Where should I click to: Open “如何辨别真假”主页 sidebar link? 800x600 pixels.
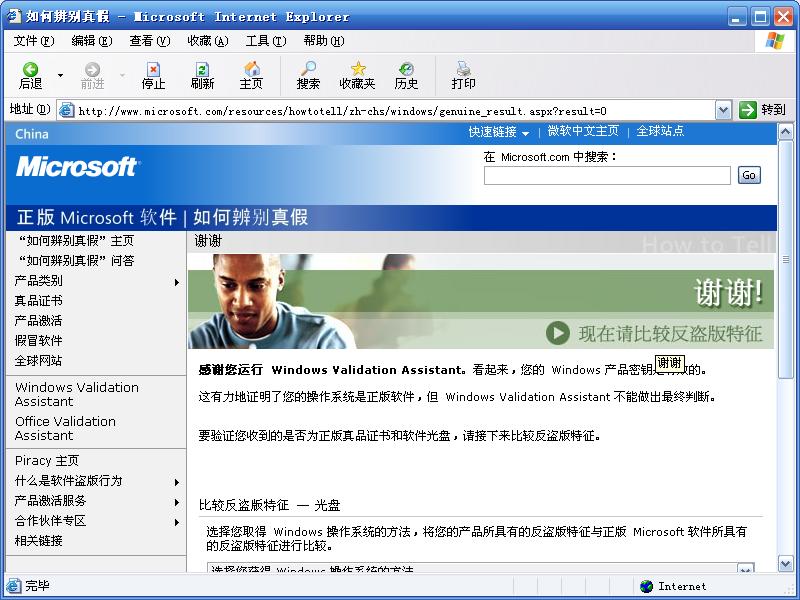pos(77,240)
